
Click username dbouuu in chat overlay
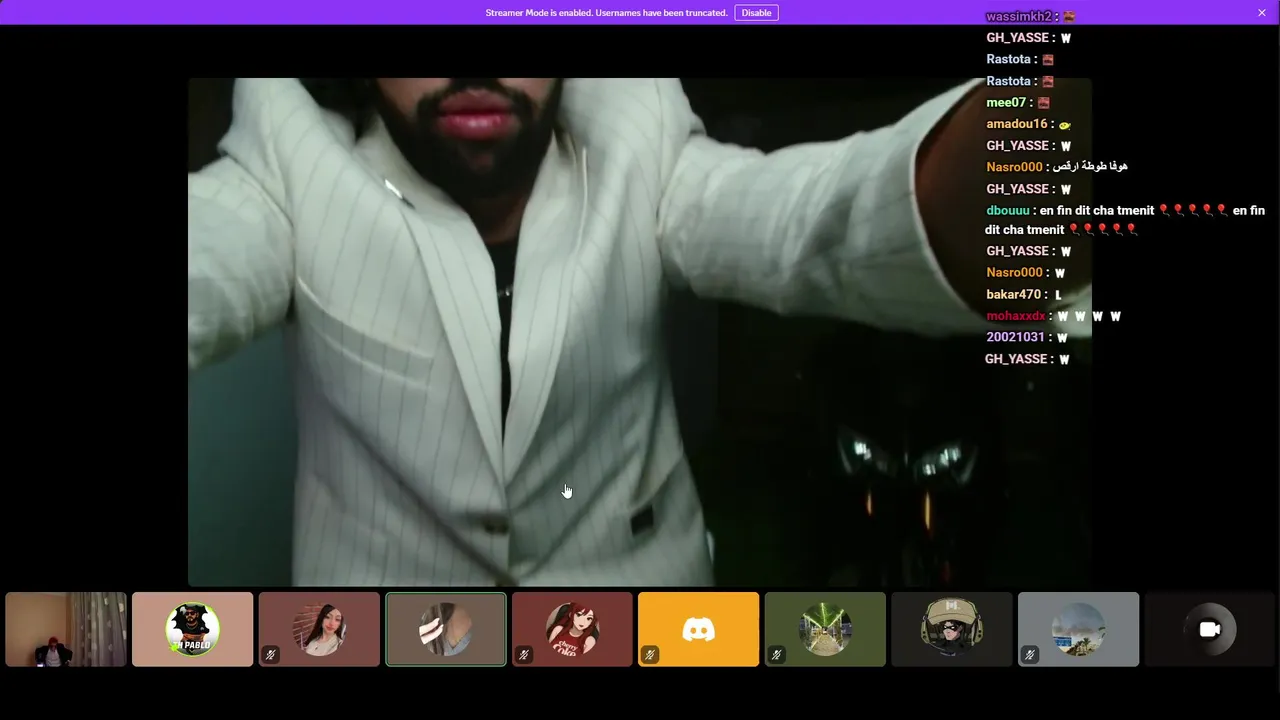(1008, 211)
